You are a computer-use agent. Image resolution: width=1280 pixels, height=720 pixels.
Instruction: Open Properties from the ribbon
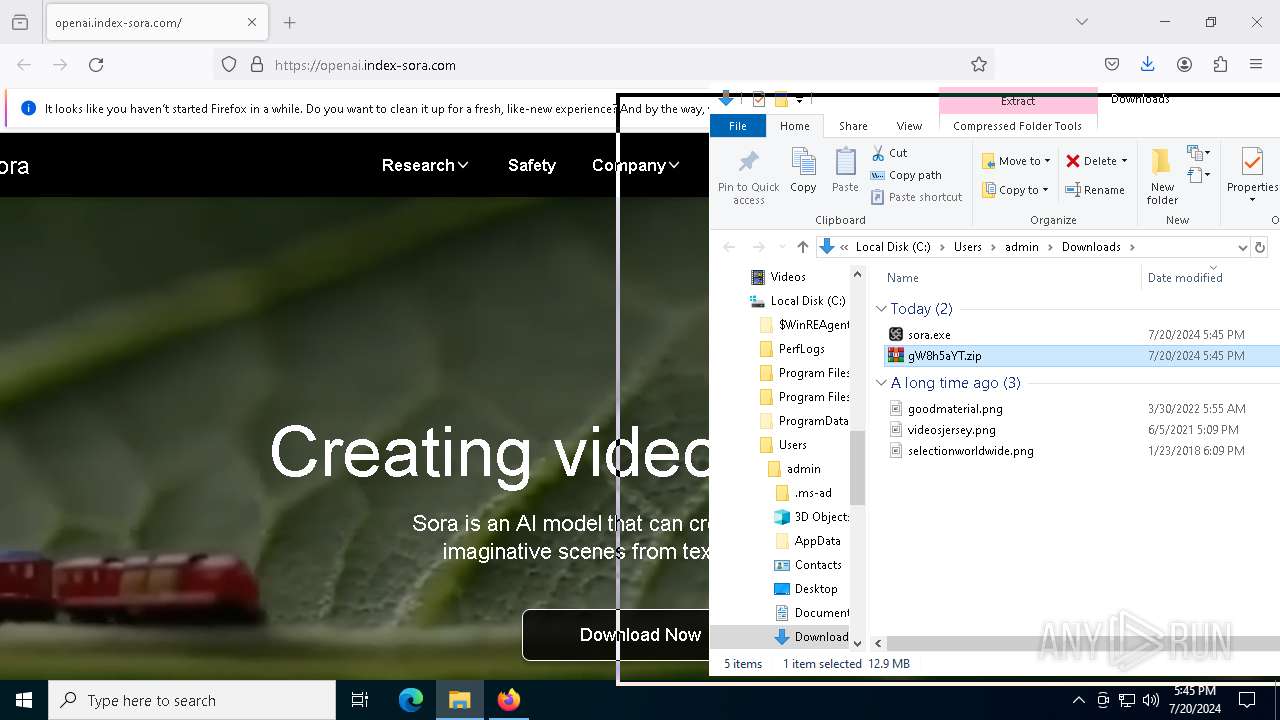click(1252, 176)
